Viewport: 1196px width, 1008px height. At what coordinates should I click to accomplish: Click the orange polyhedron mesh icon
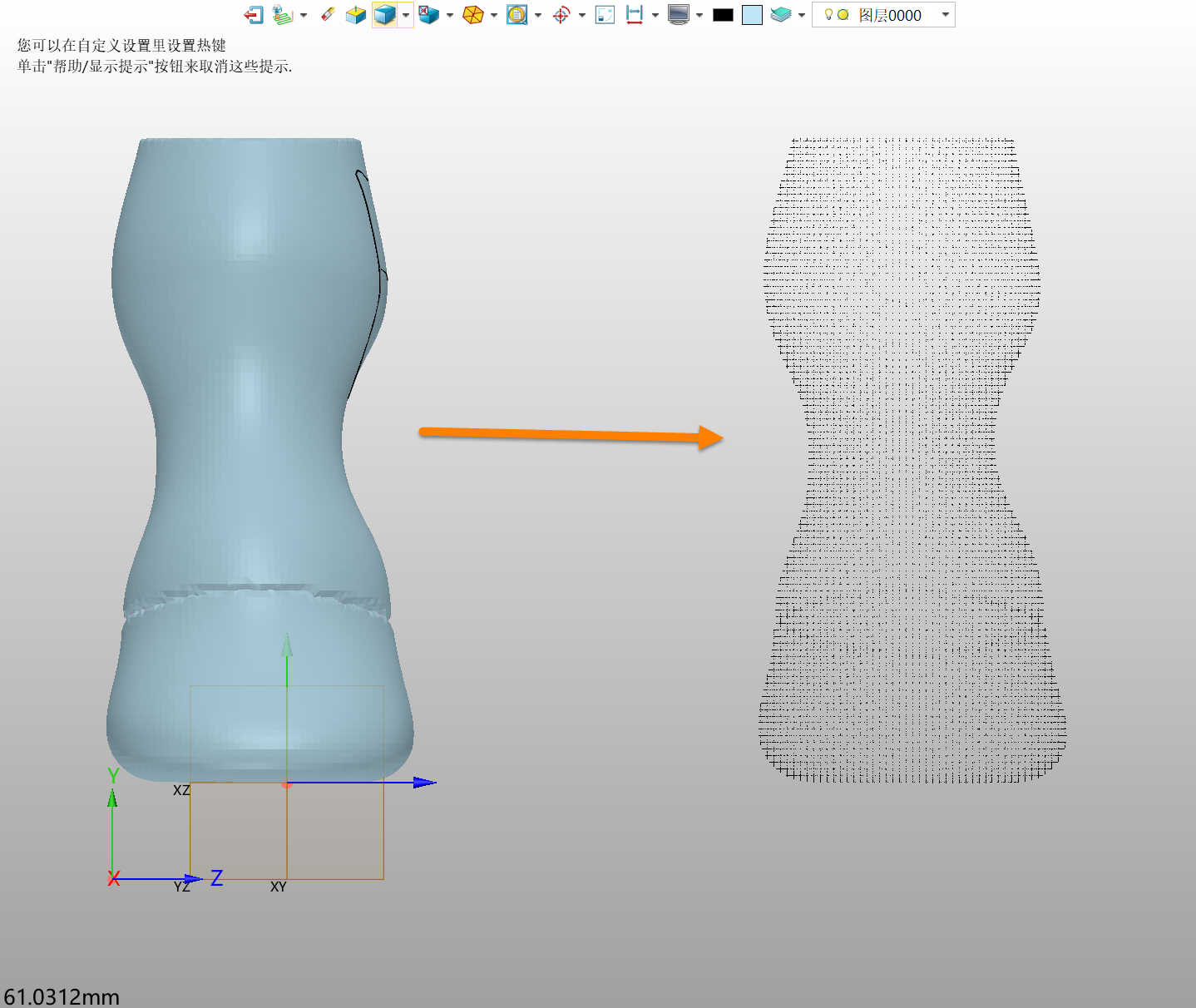point(473,15)
